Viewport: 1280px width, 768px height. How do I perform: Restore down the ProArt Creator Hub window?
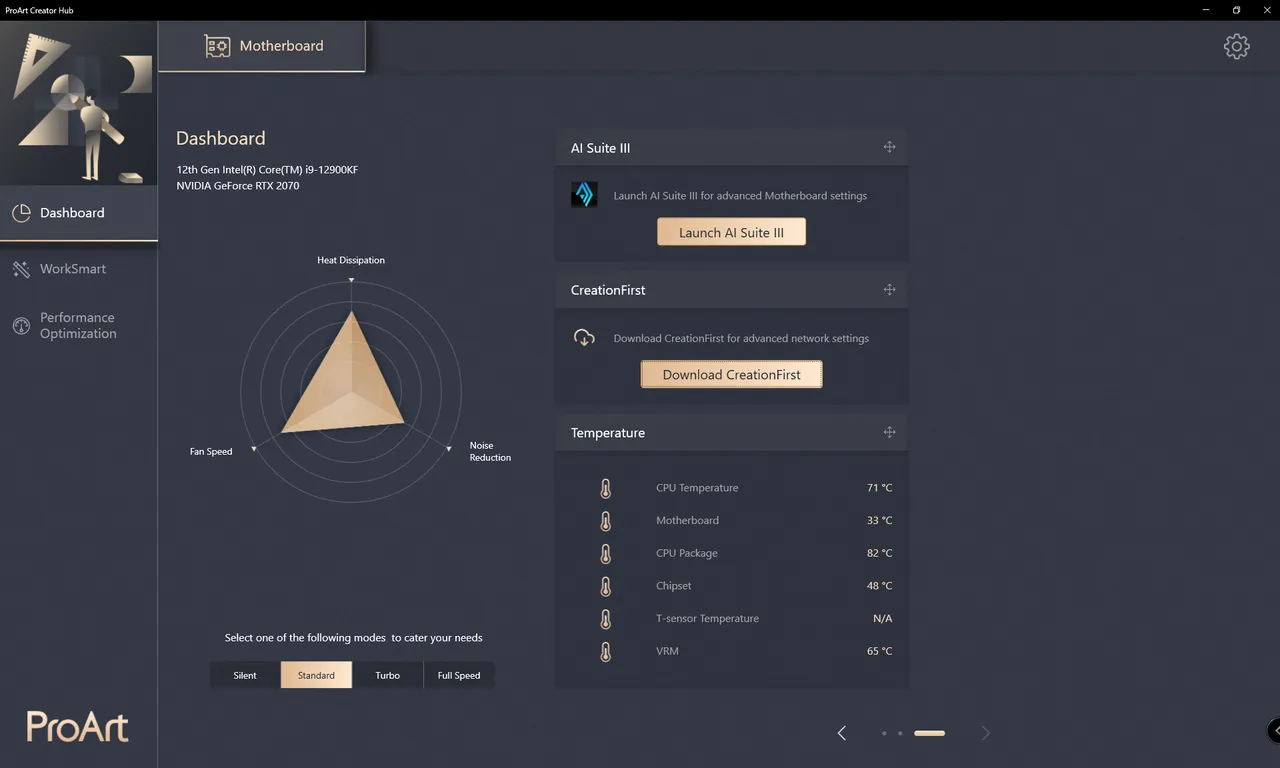1236,10
